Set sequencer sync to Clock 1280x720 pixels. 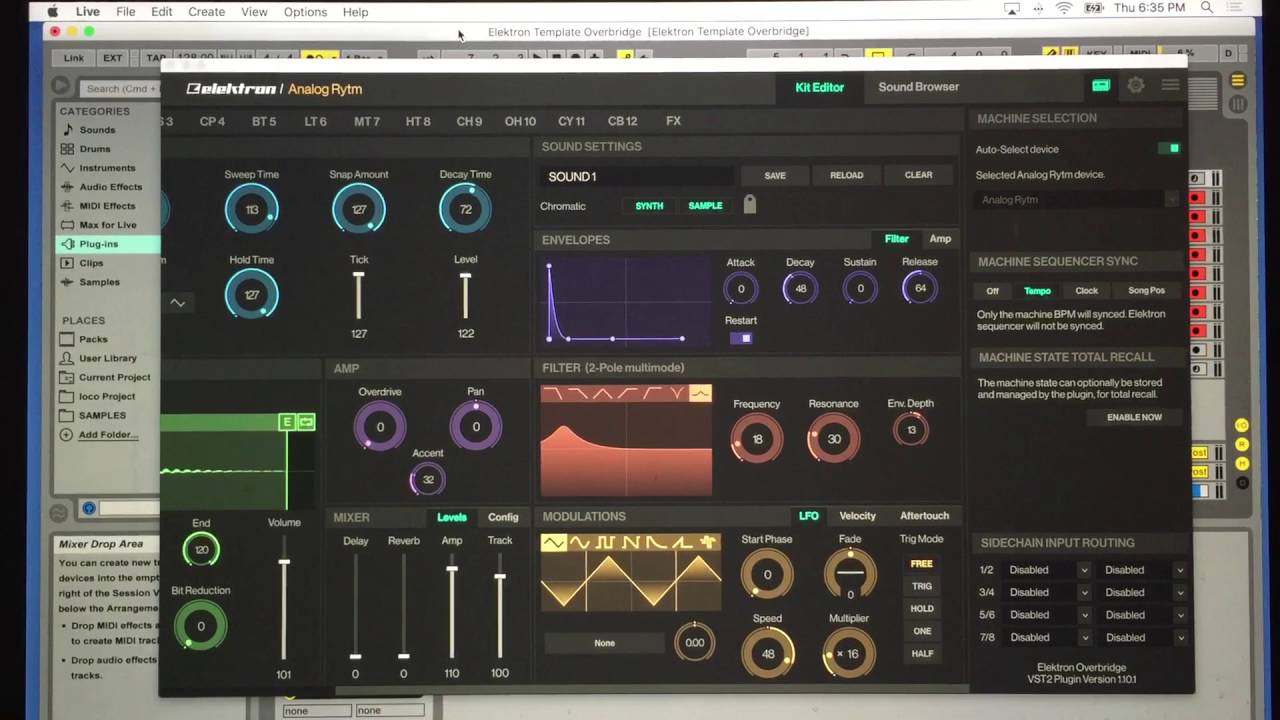(1086, 291)
